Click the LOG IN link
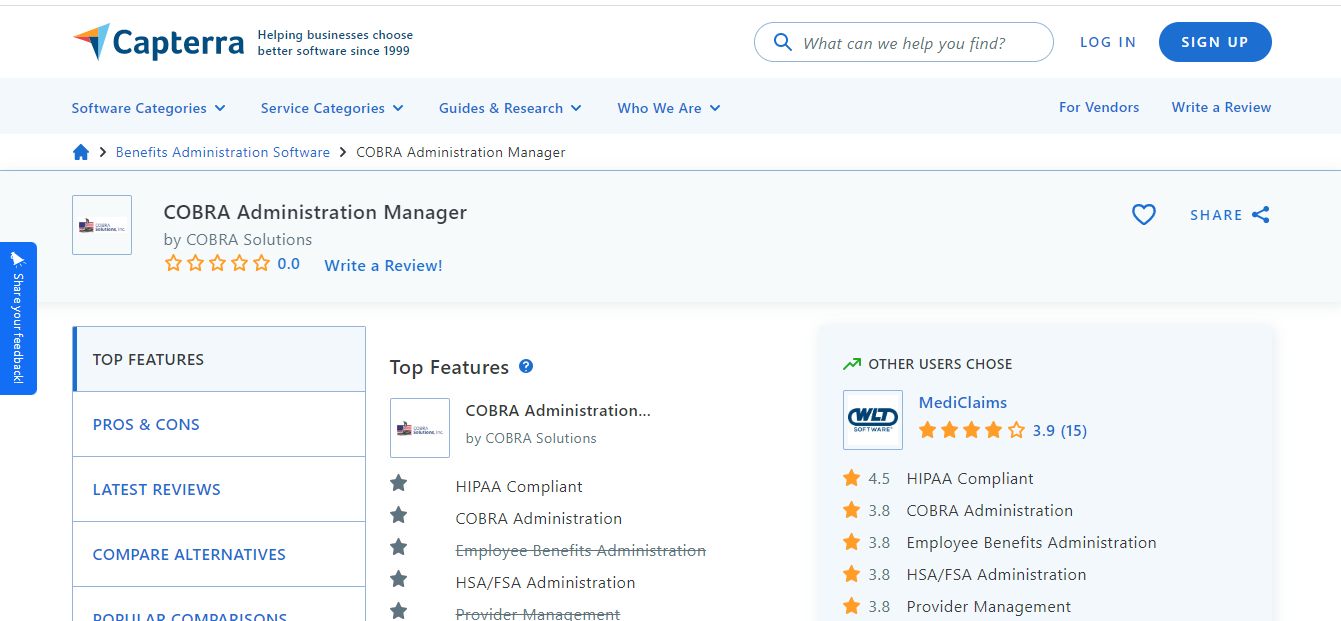Image resolution: width=1341 pixels, height=621 pixels. point(1108,42)
